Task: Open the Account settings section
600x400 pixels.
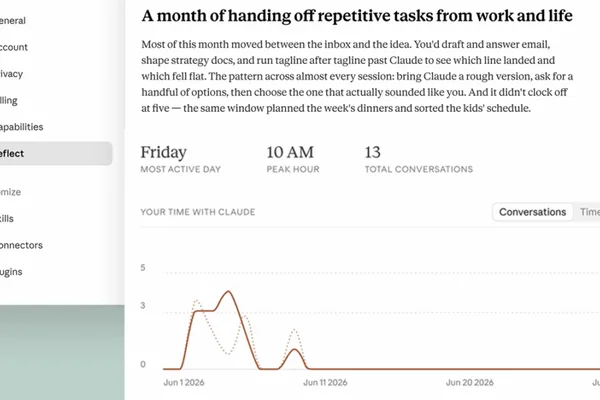Action: [x=14, y=47]
